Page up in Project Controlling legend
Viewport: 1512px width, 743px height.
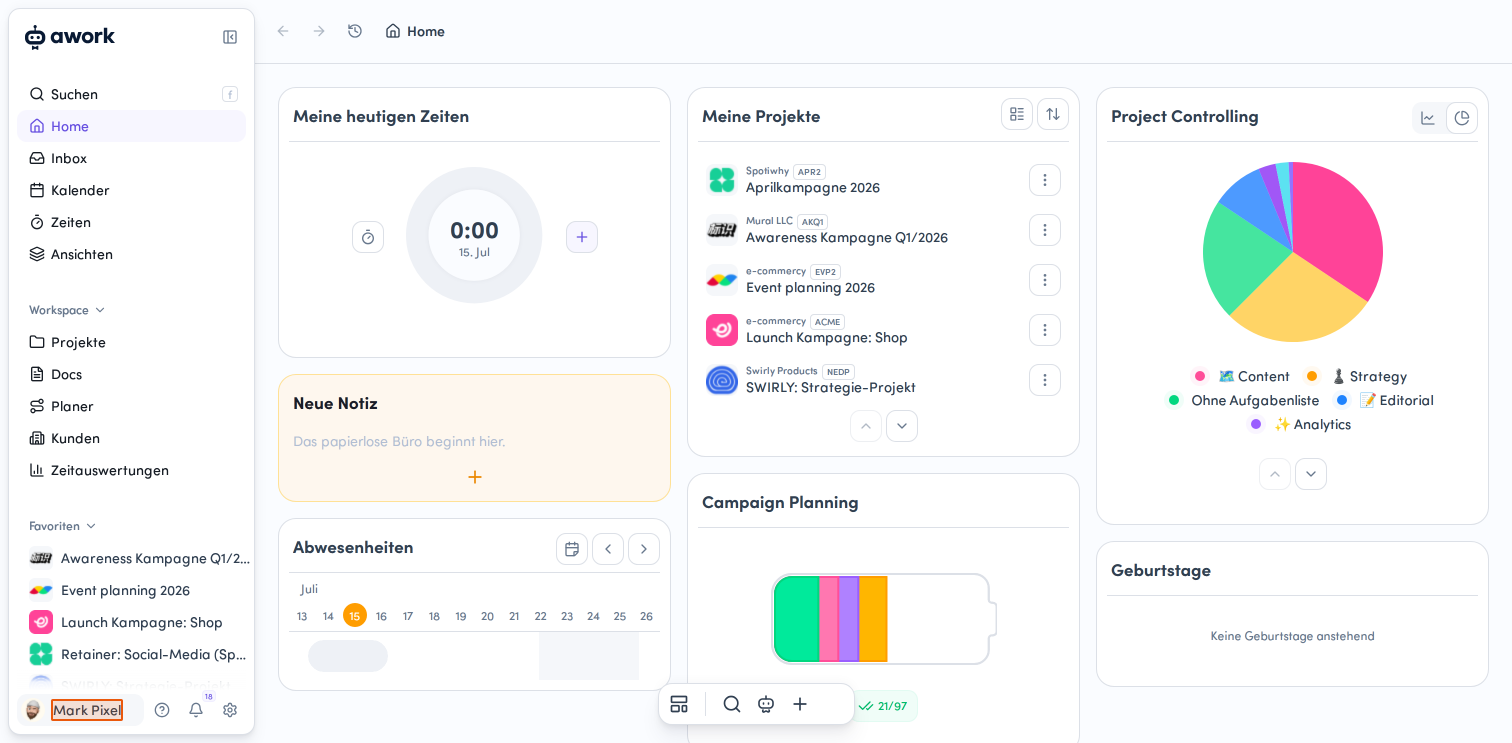click(x=1275, y=474)
